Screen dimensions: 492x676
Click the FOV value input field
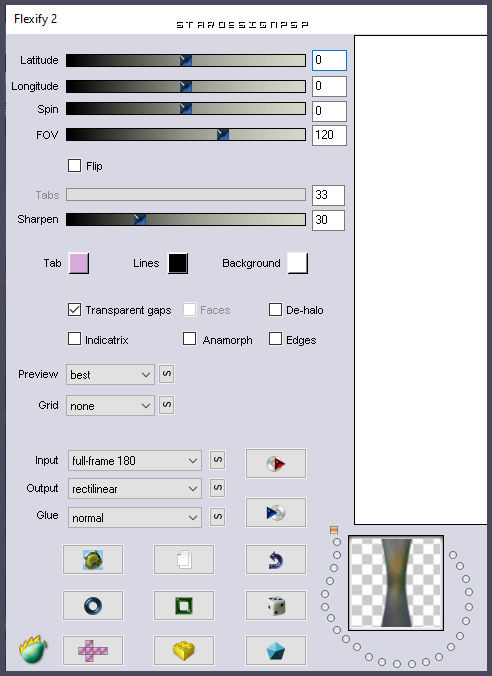tap(329, 135)
